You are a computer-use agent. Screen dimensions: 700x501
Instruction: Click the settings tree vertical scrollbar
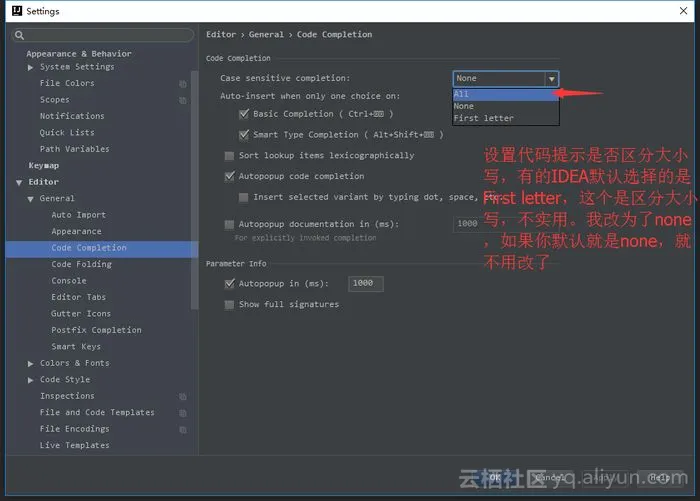click(194, 190)
